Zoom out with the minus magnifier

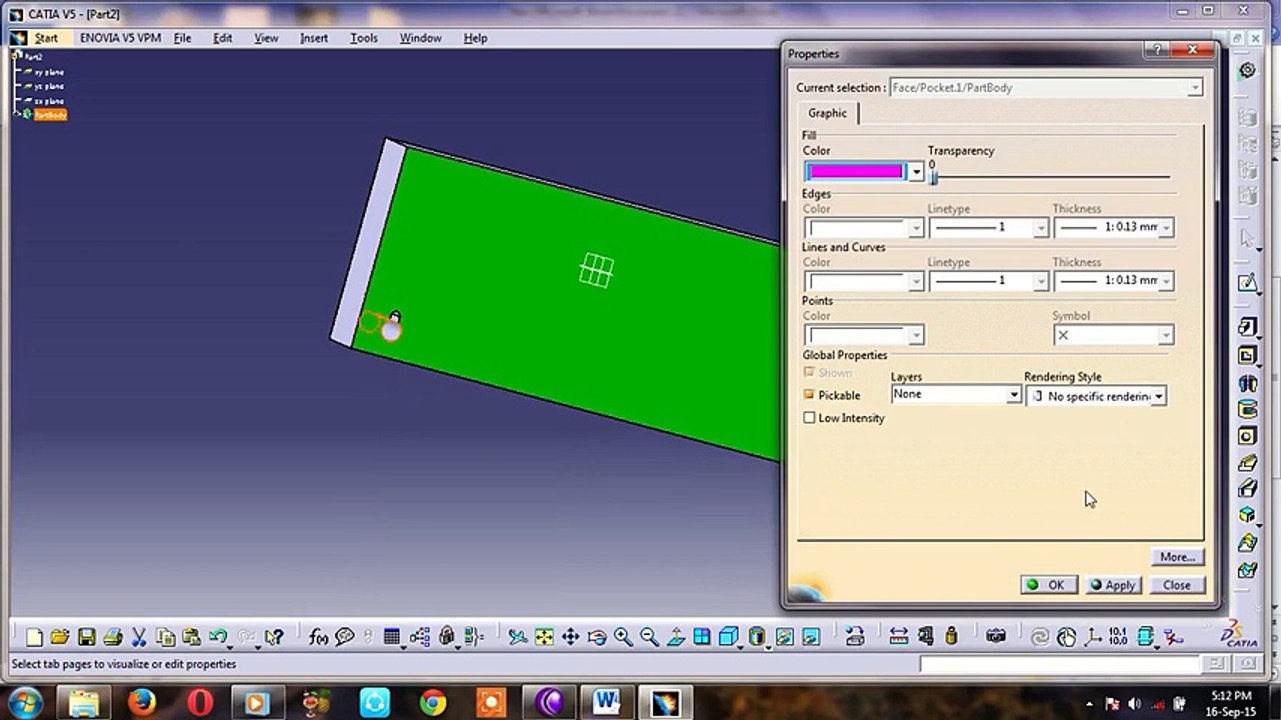649,636
